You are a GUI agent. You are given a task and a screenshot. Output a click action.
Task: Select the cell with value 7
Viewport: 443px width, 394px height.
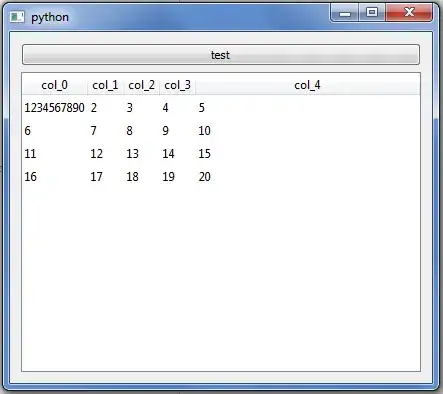click(x=105, y=131)
